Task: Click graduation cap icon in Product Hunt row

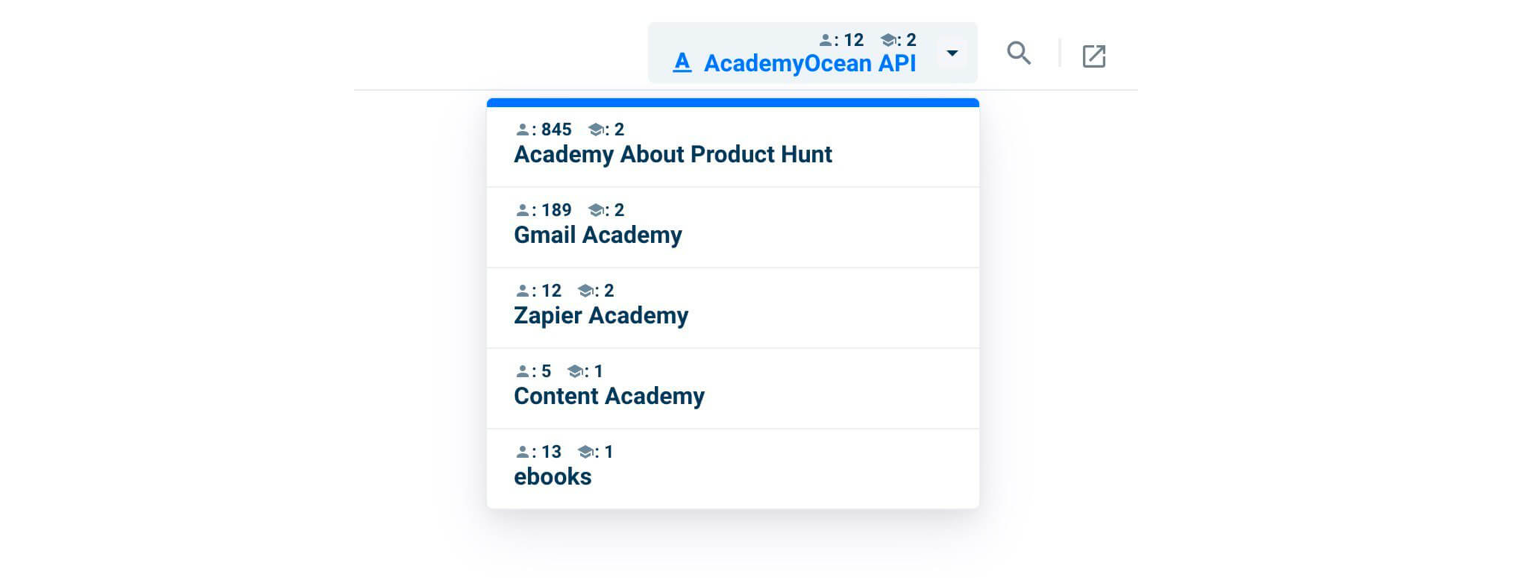Action: tap(596, 130)
